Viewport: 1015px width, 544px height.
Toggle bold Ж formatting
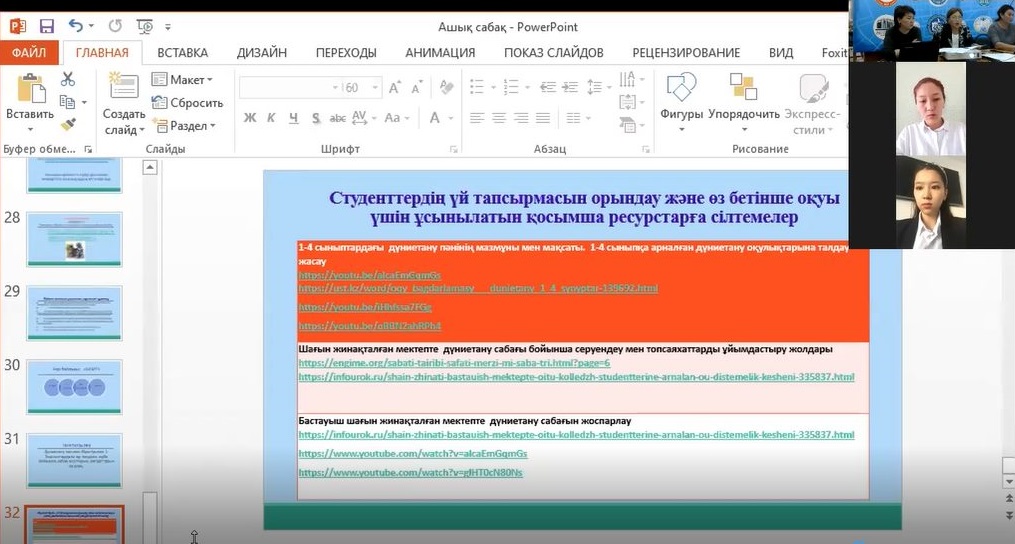click(x=250, y=118)
